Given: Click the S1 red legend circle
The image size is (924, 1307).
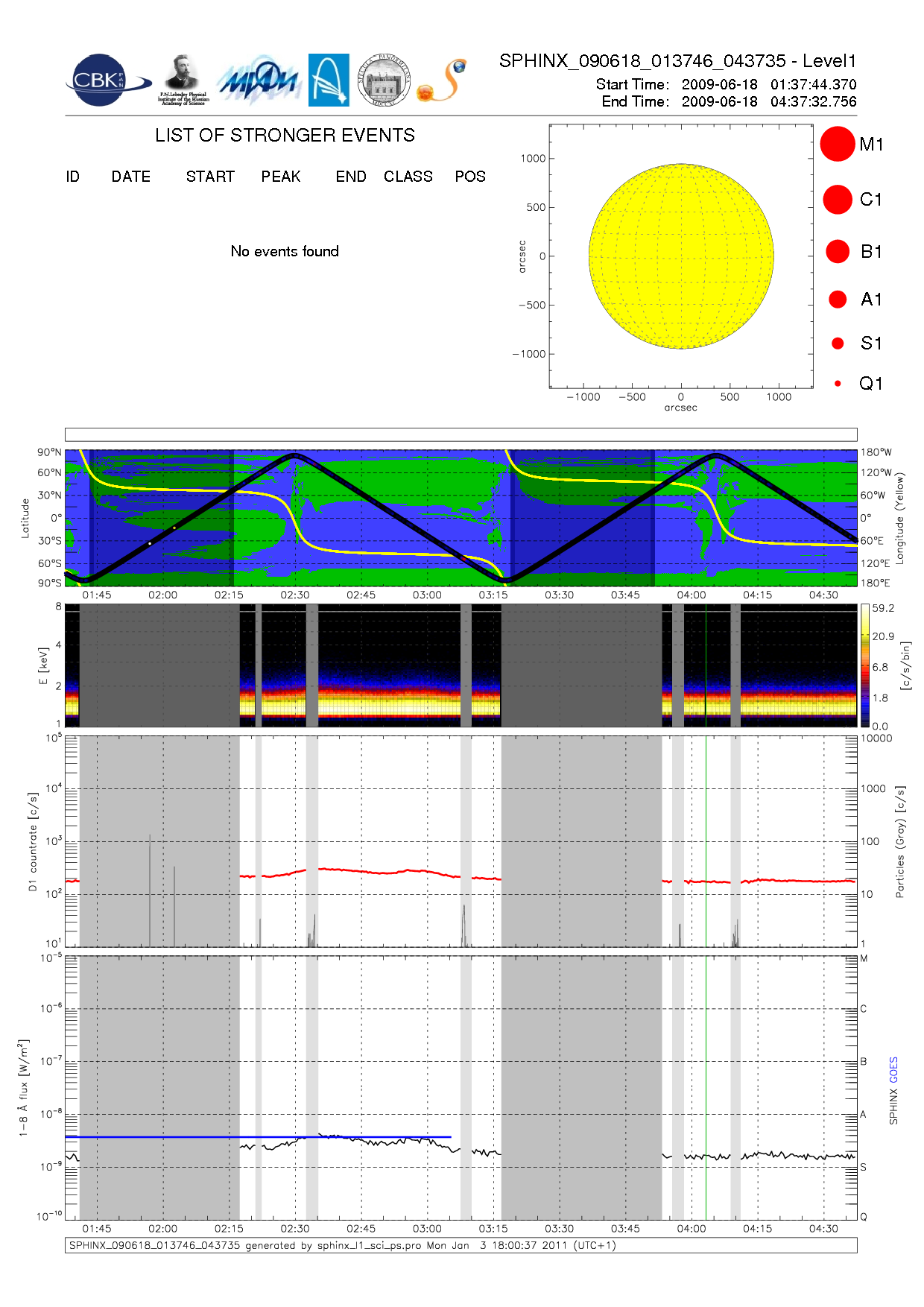Looking at the screenshot, I should pos(838,344).
